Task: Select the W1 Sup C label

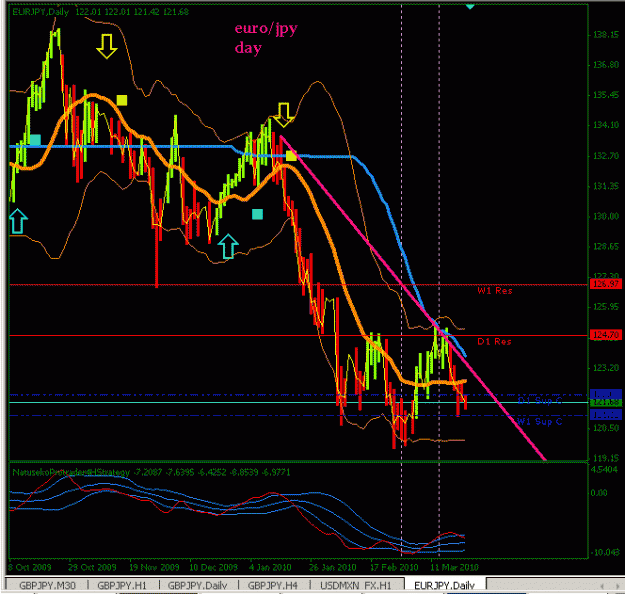Action: point(539,421)
